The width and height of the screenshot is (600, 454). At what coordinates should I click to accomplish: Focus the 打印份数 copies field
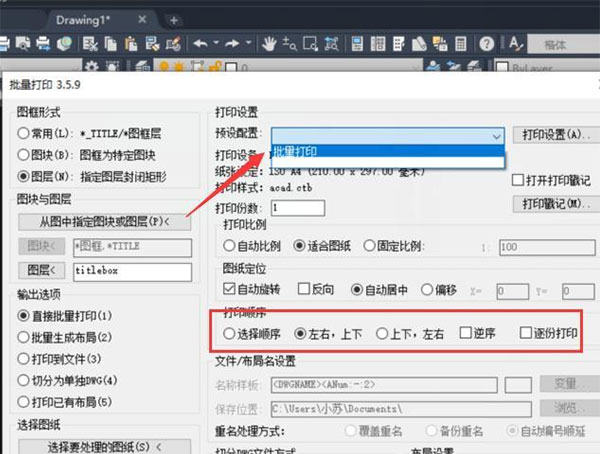[298, 208]
